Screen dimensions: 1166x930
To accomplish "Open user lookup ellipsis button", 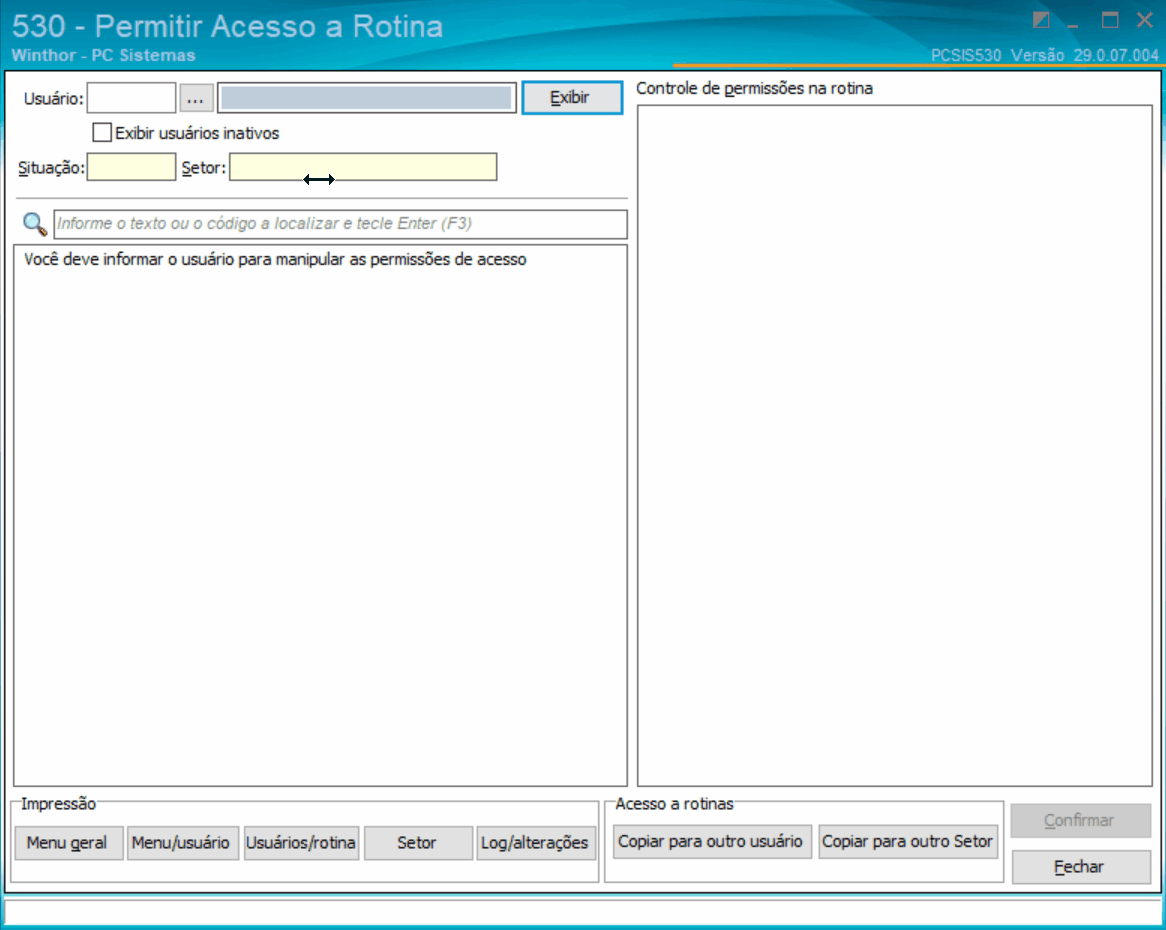I will point(196,98).
